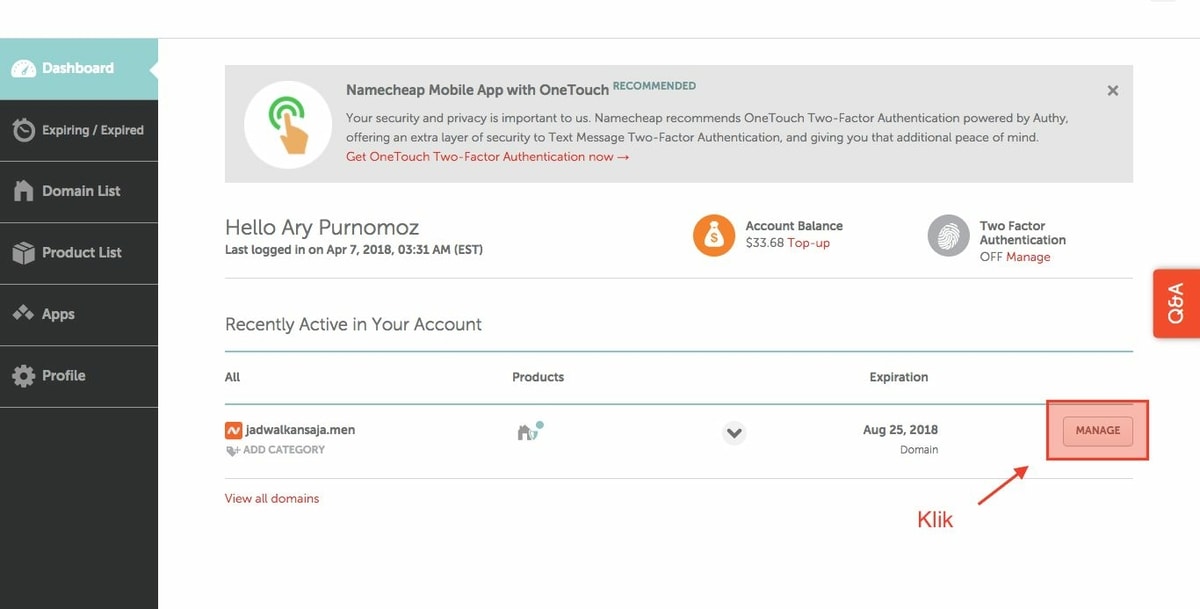Click ADD CATEGORY under jadwalkansaja.men
The height and width of the screenshot is (609, 1200).
tap(284, 450)
